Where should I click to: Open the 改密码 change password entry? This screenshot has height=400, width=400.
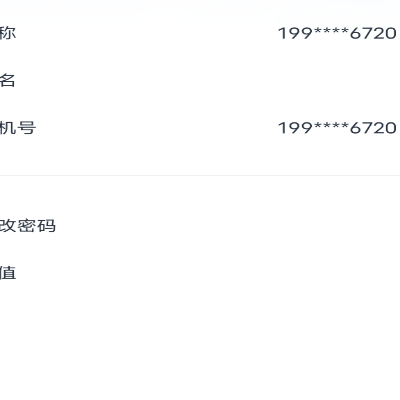200,226
